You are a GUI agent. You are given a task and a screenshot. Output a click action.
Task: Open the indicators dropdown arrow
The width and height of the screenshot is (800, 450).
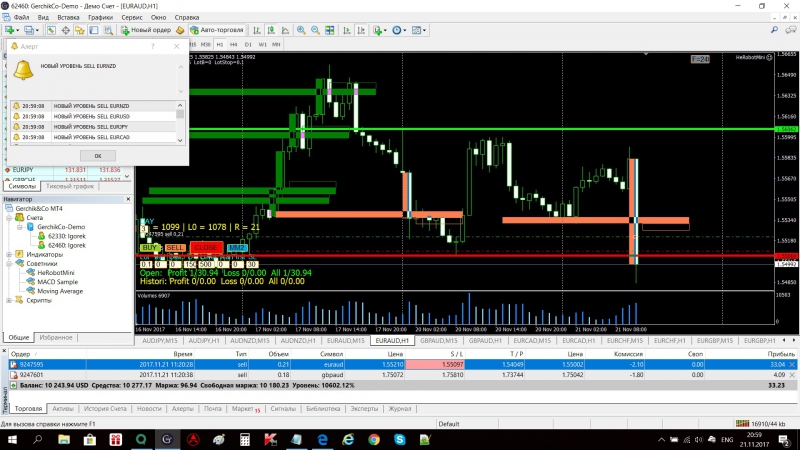coord(385,31)
